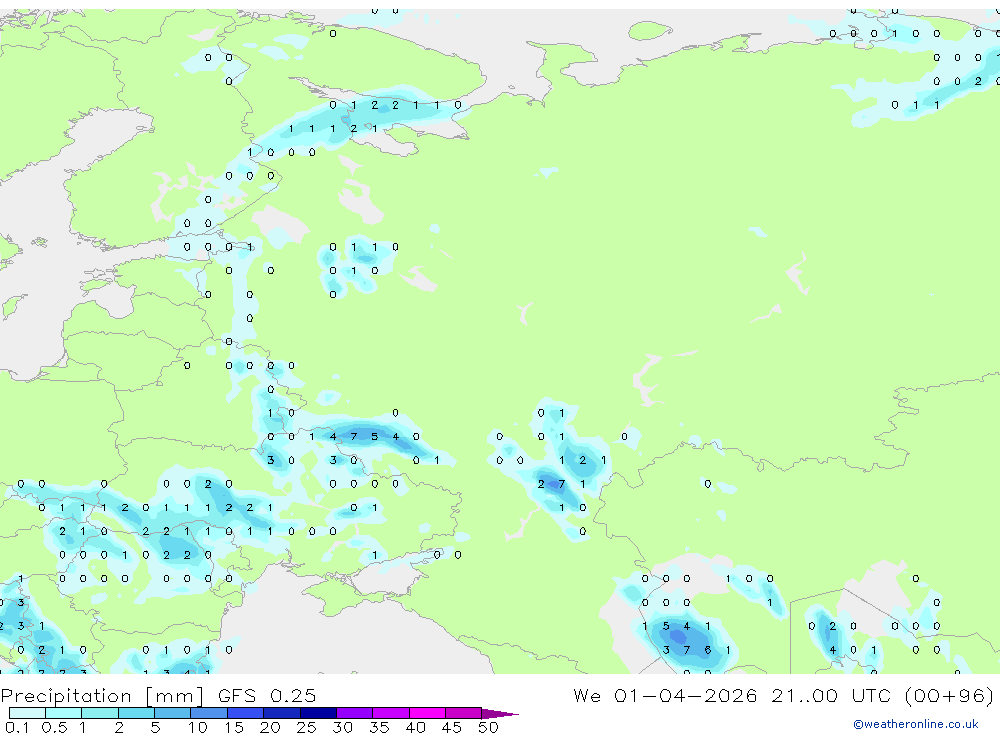Click the legend label '10'
The height and width of the screenshot is (733, 1000).
[x=198, y=727]
